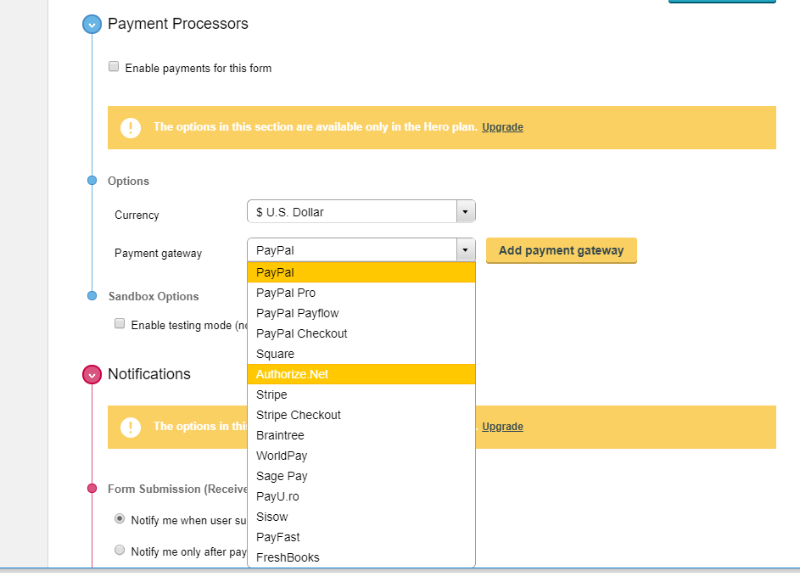
Task: Collapse the Payment Processors section chevron
Action: (92, 24)
